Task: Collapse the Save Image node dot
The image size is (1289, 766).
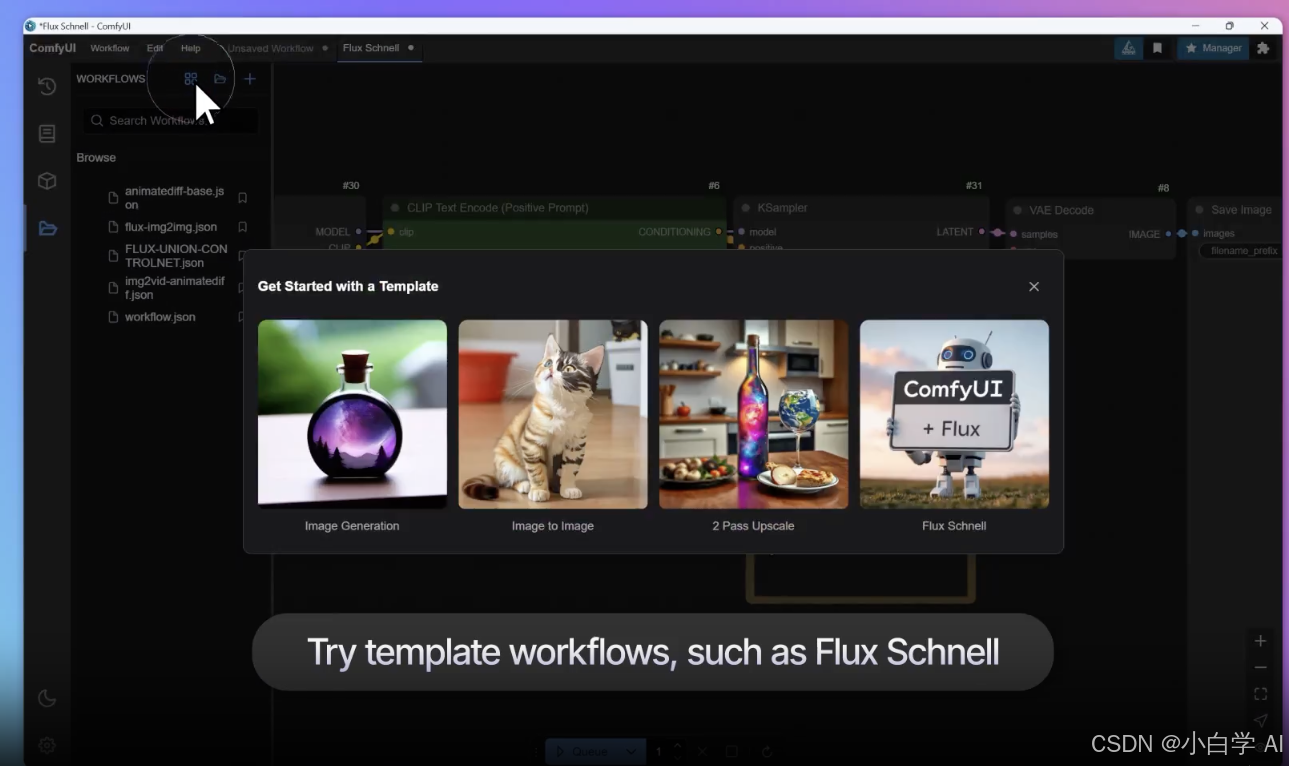Action: click(x=1199, y=210)
